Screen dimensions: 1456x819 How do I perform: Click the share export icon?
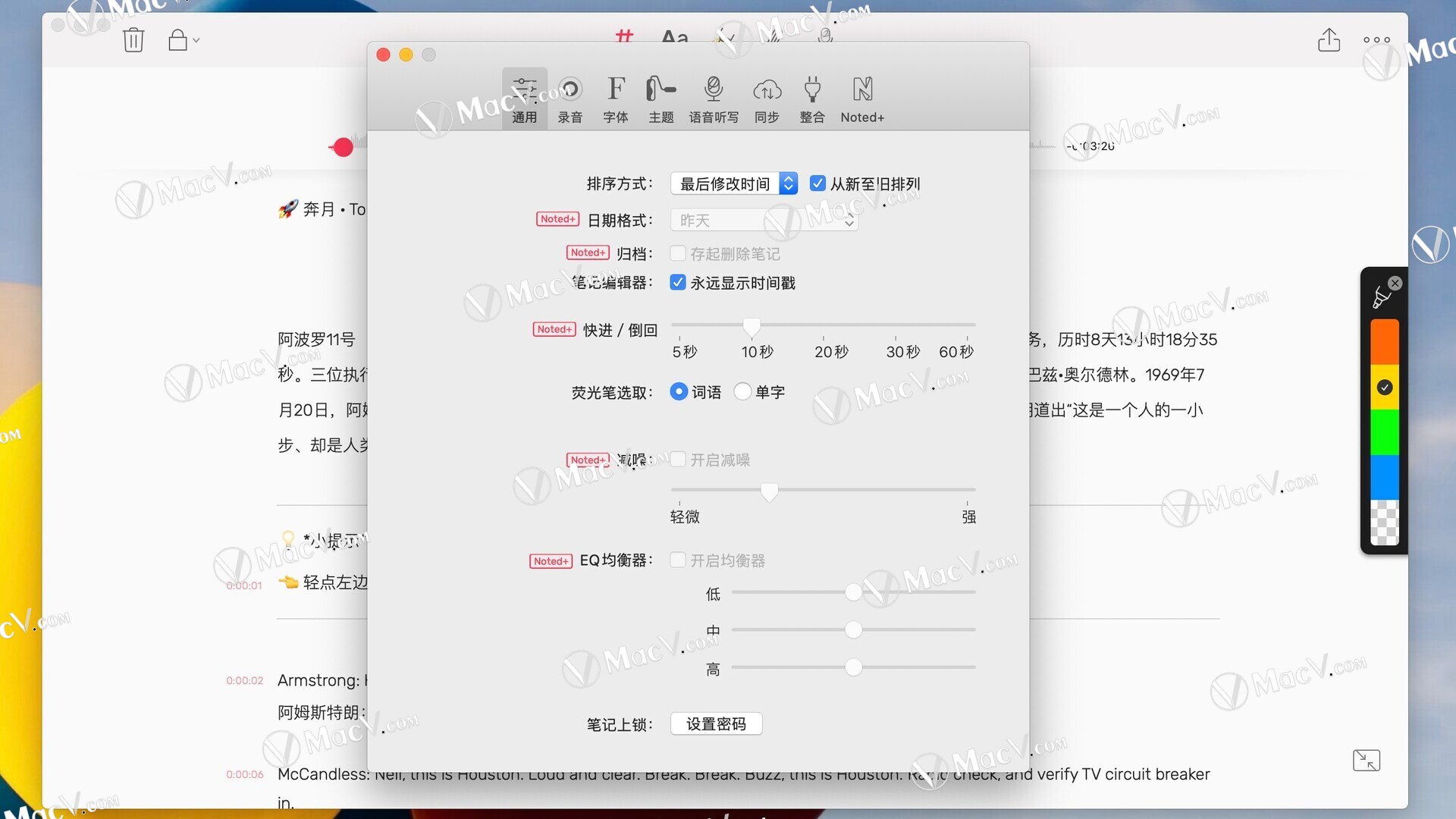coord(1329,39)
